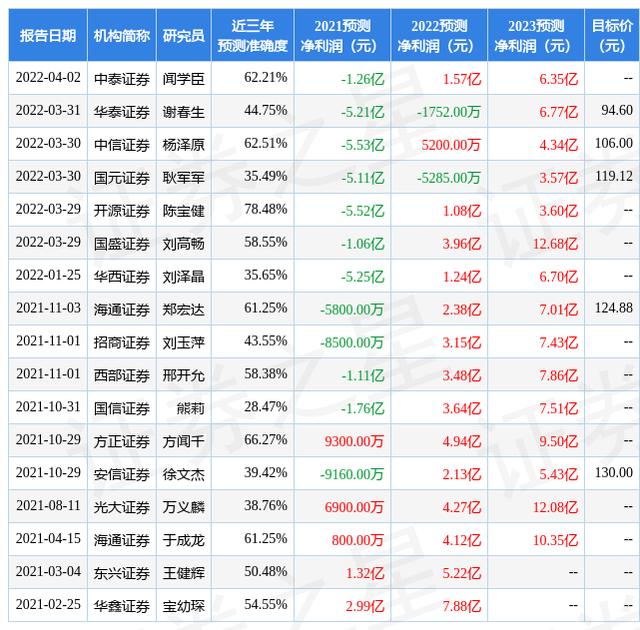This screenshot has width=640, height=630.
Task: Click the 2022 forecast 7.88亿
Action: pos(462,606)
